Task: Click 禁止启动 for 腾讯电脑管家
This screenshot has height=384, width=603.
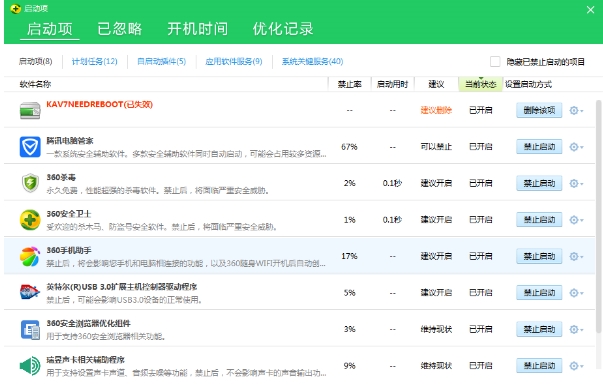Action: pos(539,147)
